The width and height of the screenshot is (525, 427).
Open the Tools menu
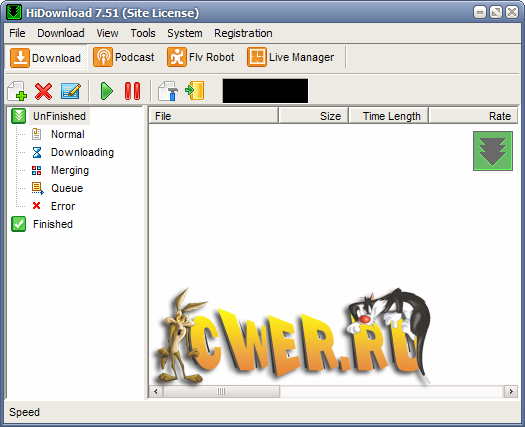point(143,33)
